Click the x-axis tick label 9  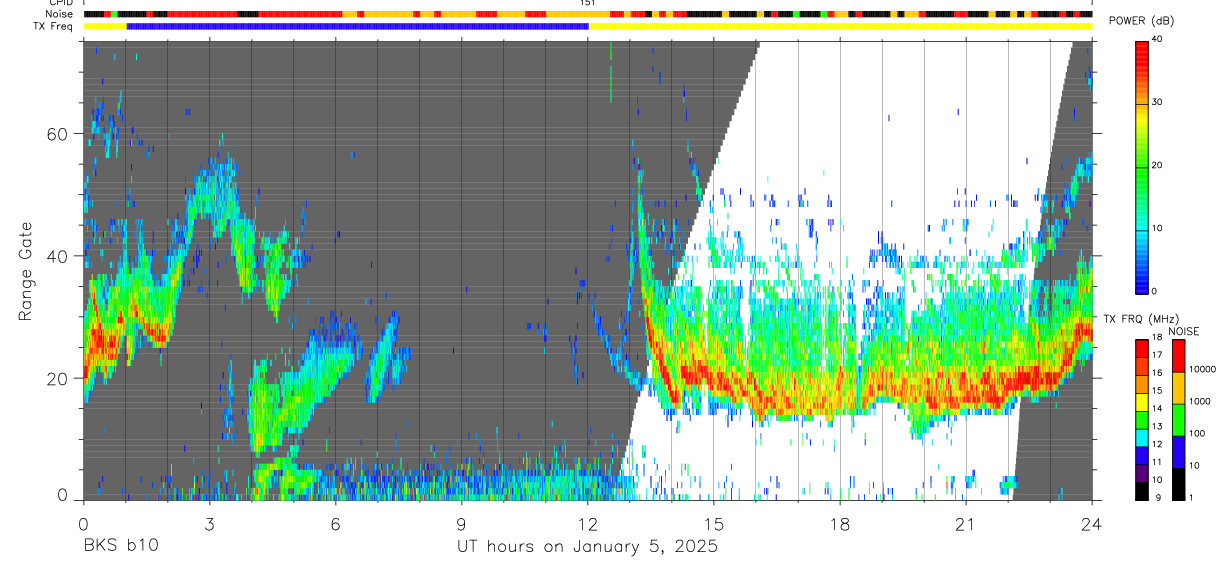(x=461, y=525)
